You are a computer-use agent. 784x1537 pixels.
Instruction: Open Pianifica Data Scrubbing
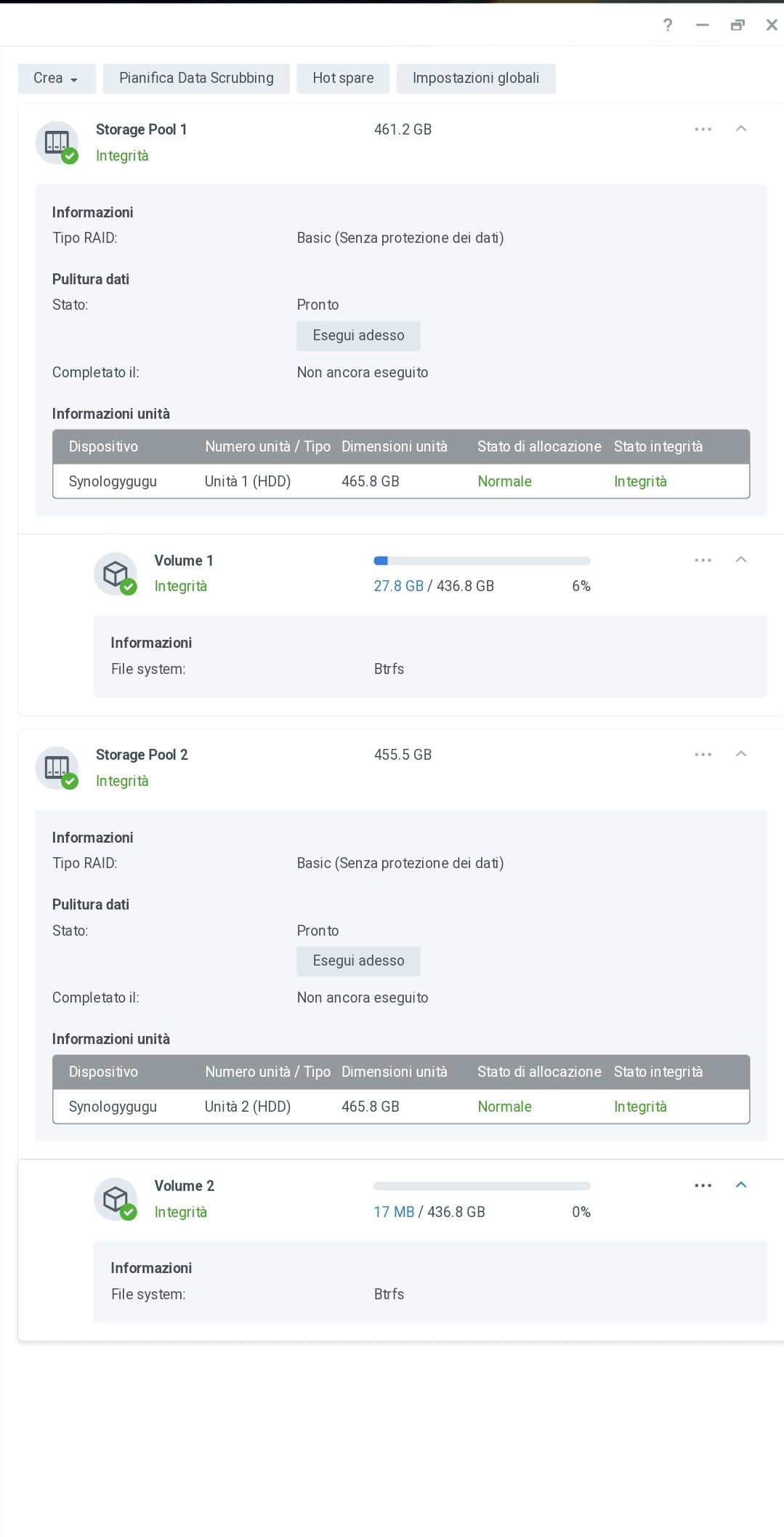tap(196, 79)
